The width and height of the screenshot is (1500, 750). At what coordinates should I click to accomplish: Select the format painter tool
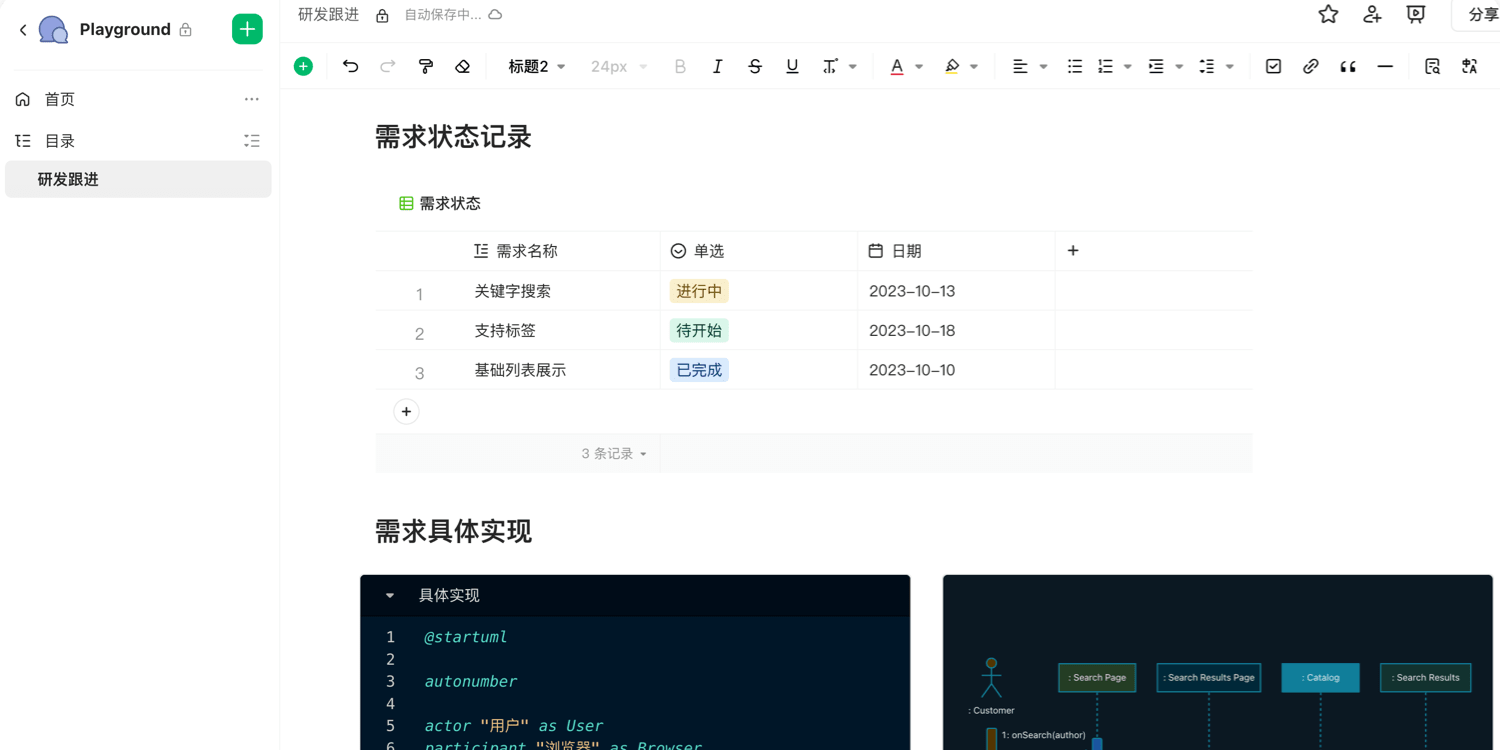point(425,66)
